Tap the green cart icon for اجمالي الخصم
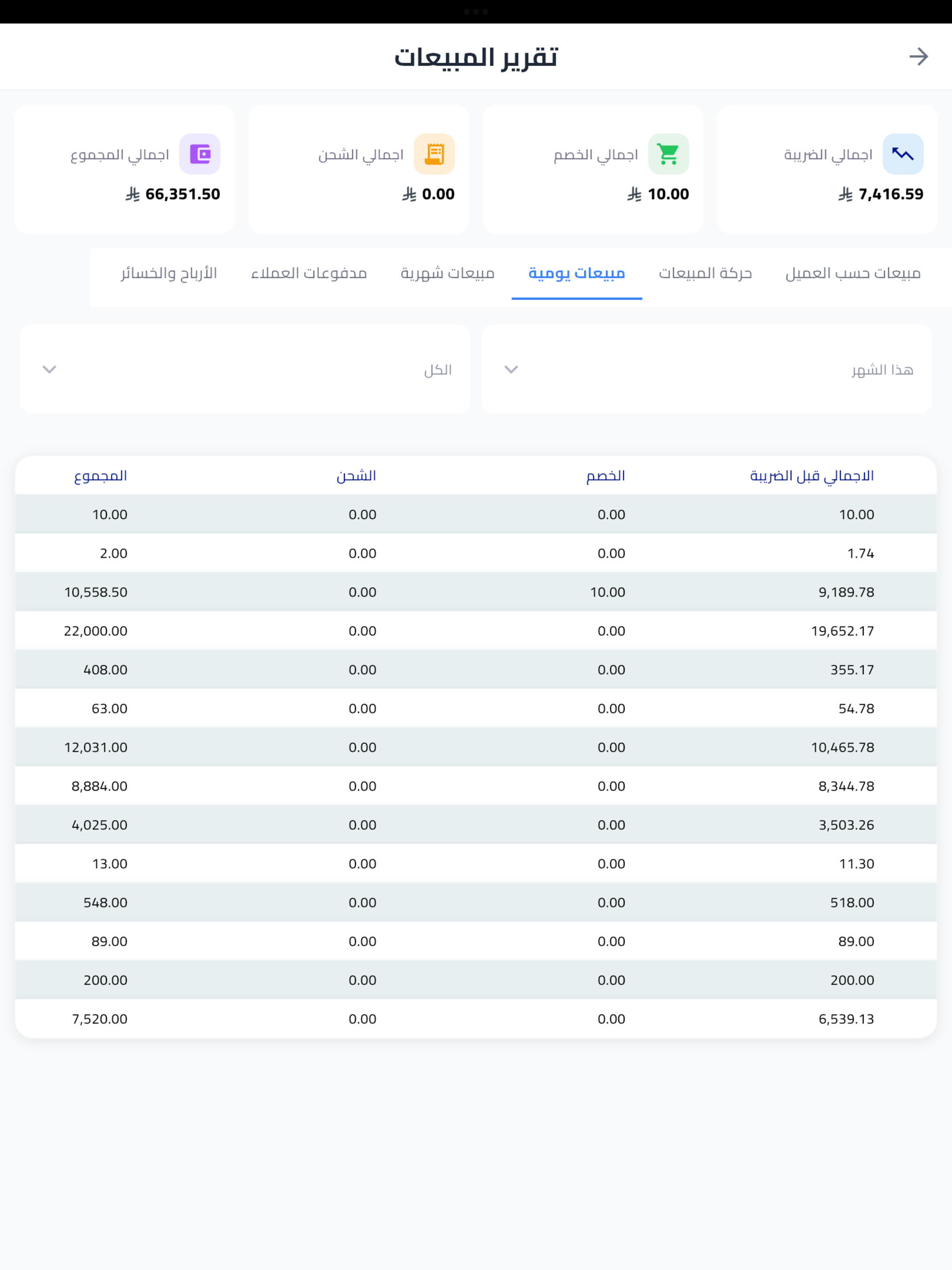The image size is (952, 1270). (x=668, y=154)
